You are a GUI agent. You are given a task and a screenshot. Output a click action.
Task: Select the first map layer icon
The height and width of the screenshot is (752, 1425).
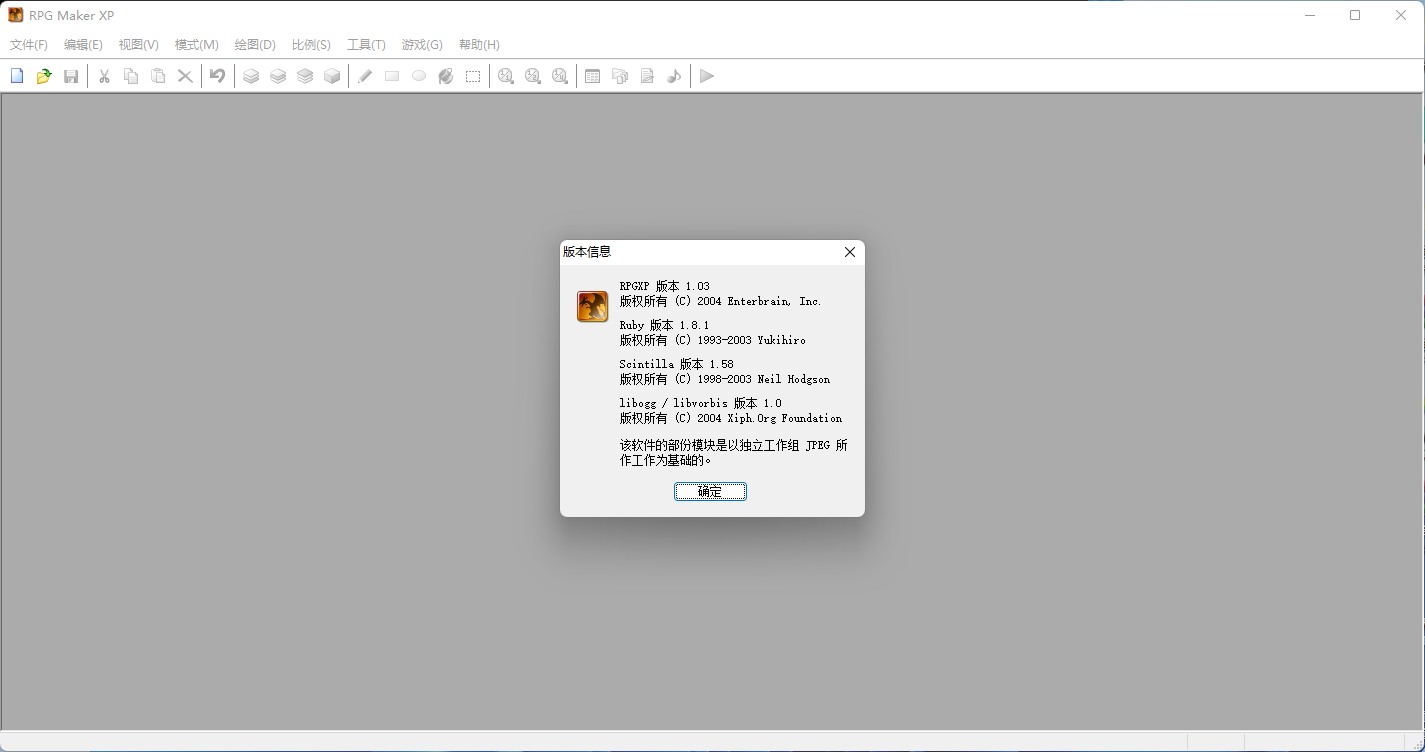(251, 76)
